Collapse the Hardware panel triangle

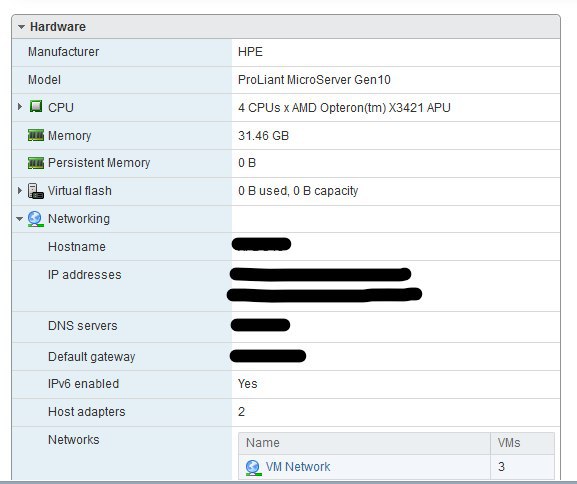click(21, 27)
